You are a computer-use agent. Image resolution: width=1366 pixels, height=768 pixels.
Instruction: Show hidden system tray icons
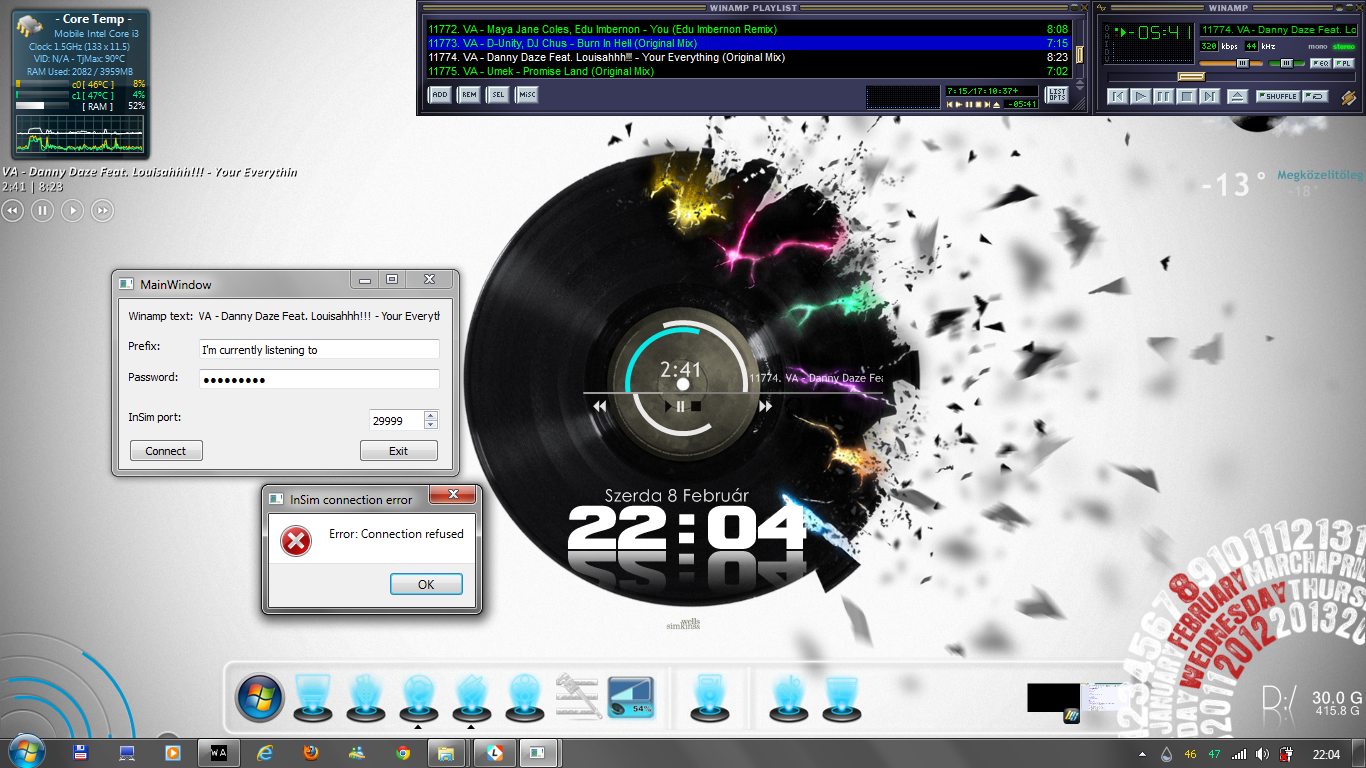(1143, 753)
